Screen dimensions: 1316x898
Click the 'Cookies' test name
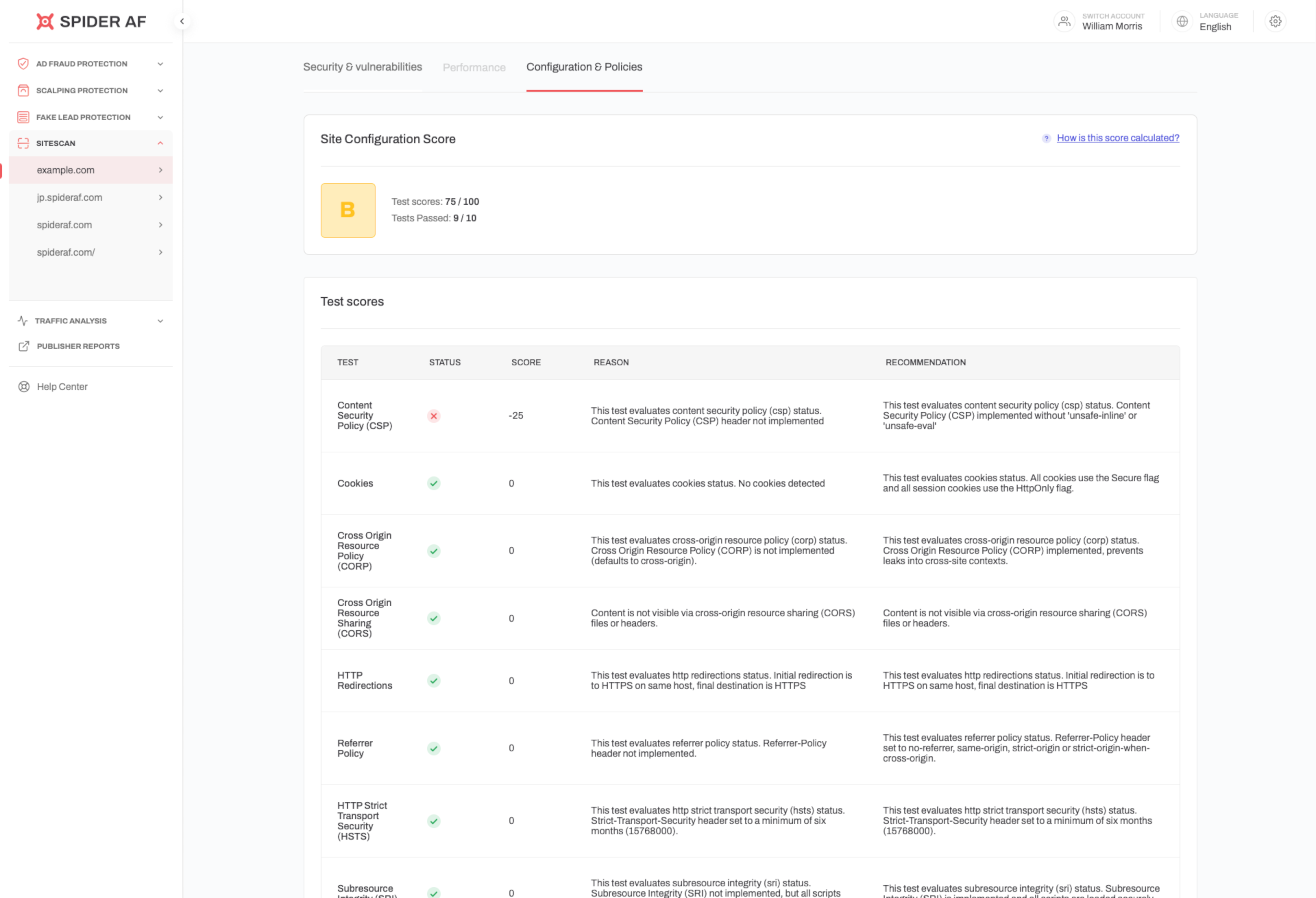pyautogui.click(x=355, y=483)
